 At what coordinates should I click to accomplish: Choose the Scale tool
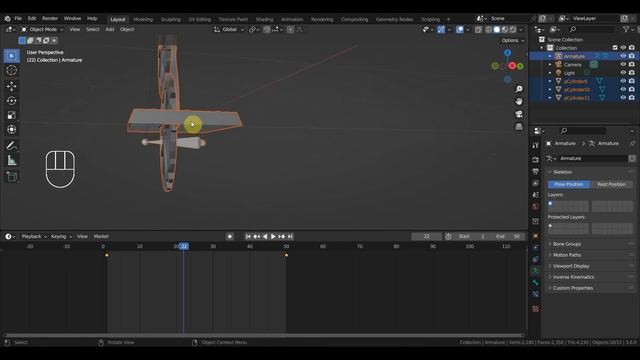point(11,115)
